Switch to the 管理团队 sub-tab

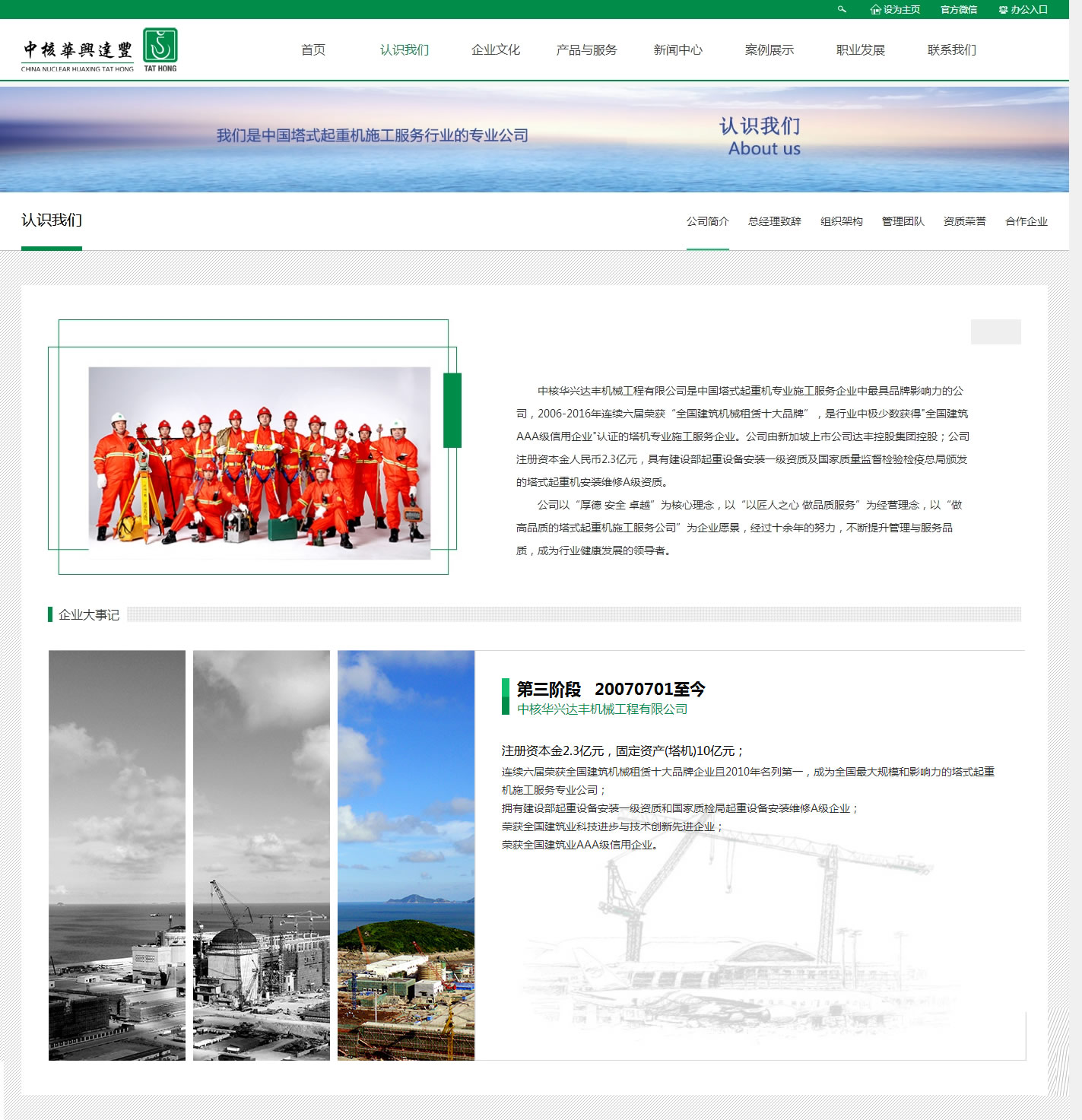903,221
